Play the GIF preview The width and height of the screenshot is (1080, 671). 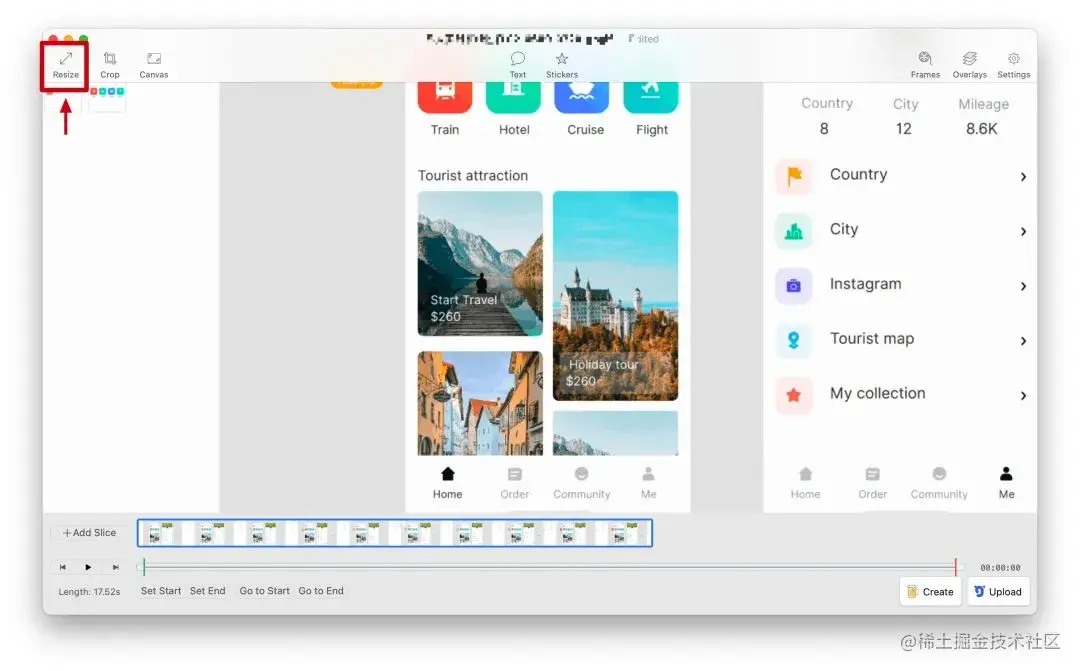coord(88,567)
